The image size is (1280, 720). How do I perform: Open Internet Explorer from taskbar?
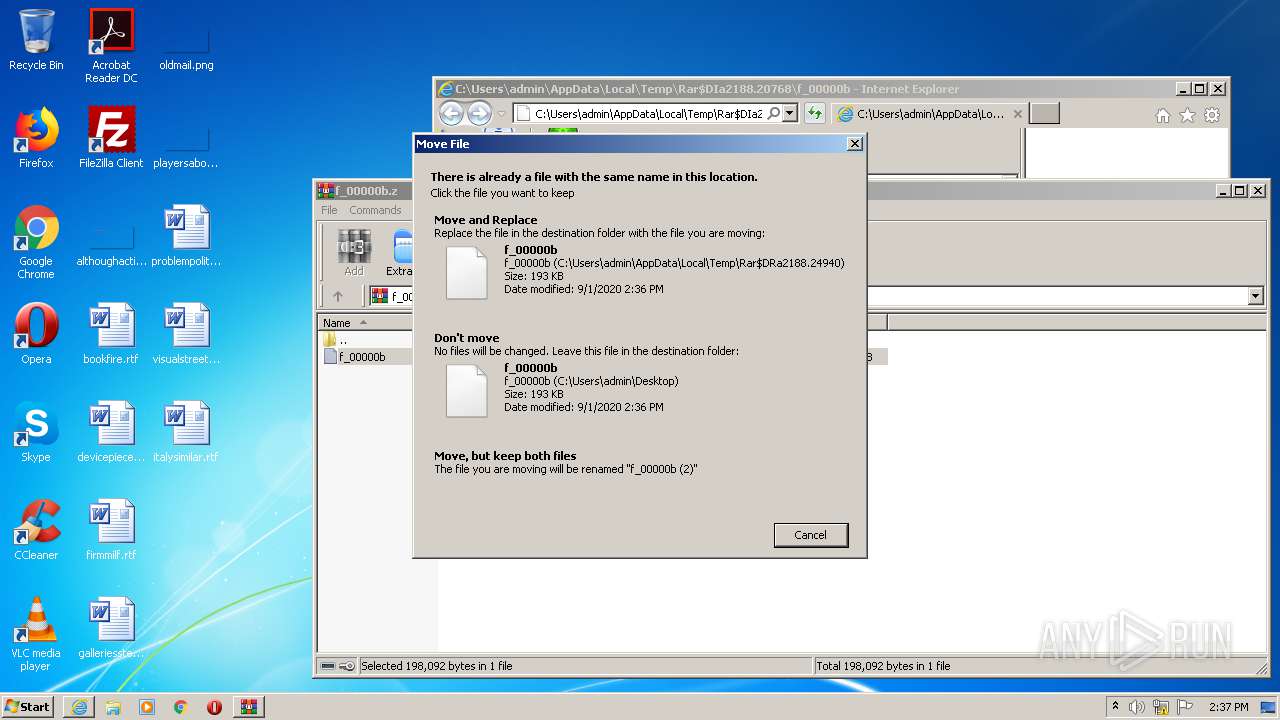[x=79, y=707]
